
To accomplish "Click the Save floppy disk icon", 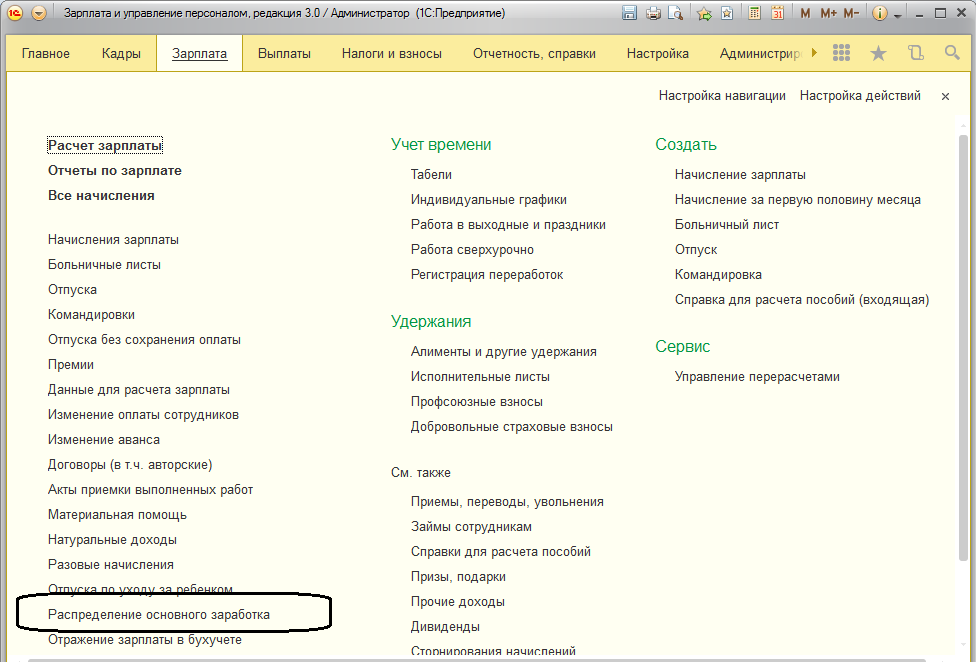I will click(630, 14).
